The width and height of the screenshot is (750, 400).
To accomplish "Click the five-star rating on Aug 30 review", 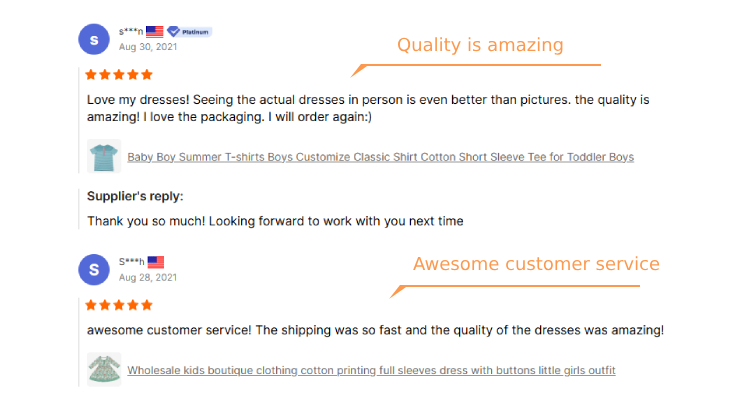I will click(119, 74).
